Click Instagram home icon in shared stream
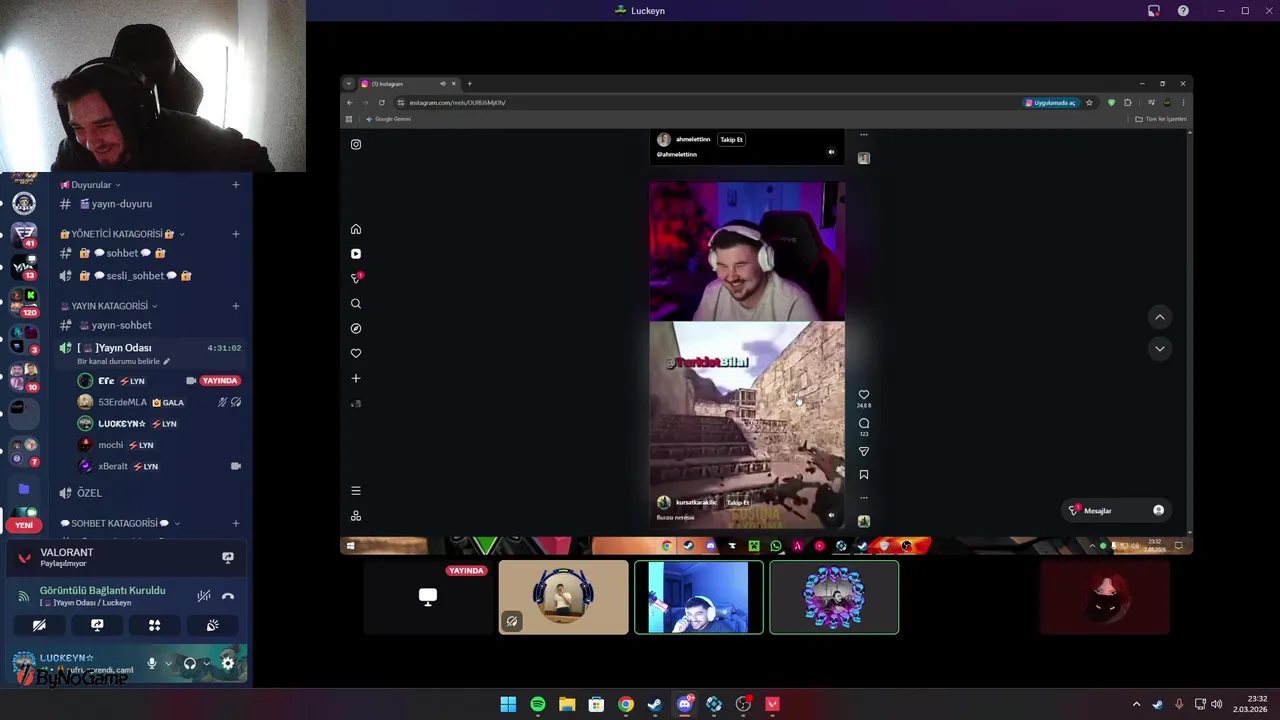1280x720 pixels. tap(356, 229)
